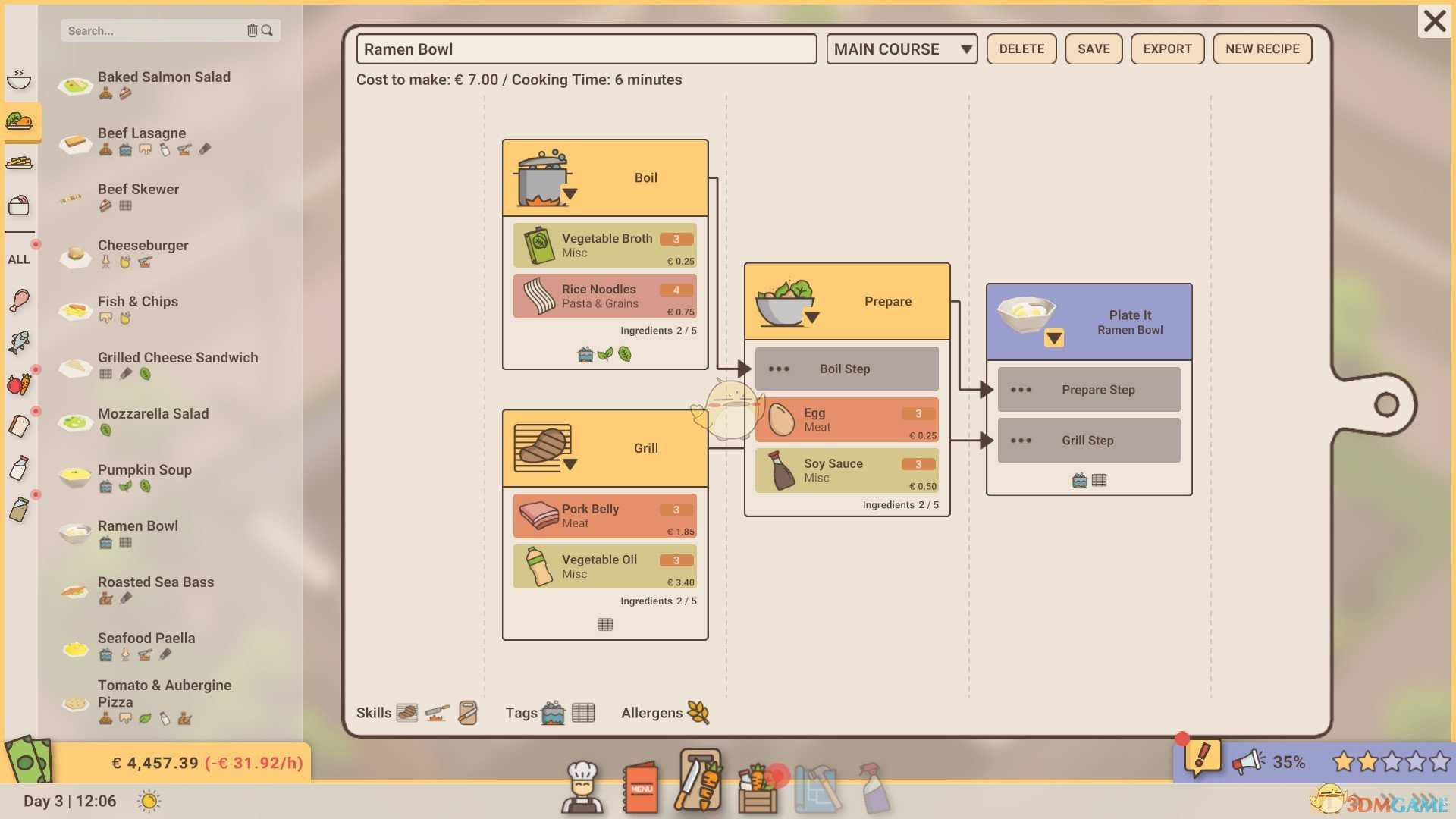
Task: Click the Allergens wheat icon at bottom
Action: point(699,712)
